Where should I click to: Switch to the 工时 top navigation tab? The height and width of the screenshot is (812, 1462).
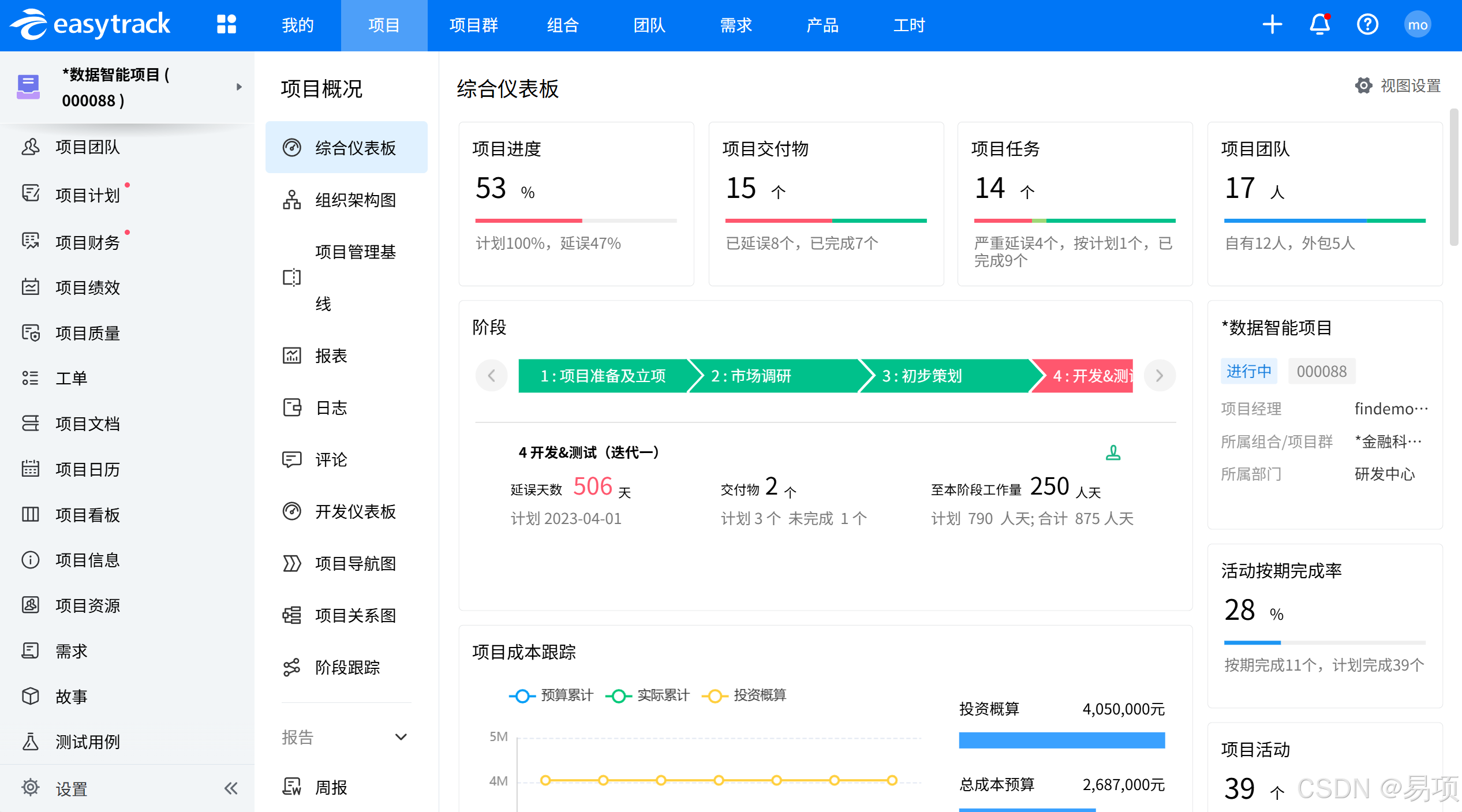(x=909, y=25)
